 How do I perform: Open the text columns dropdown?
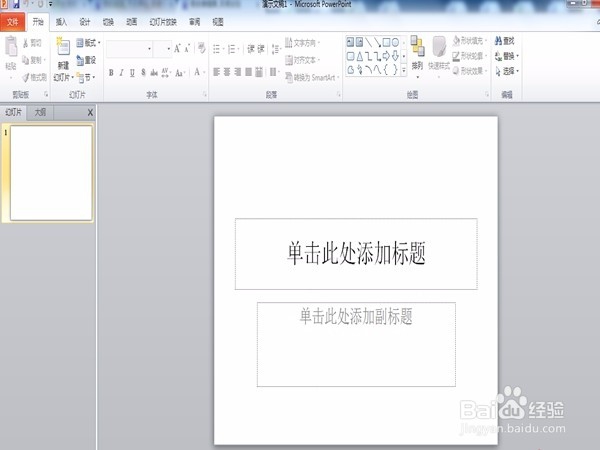pyautogui.click(x=274, y=72)
